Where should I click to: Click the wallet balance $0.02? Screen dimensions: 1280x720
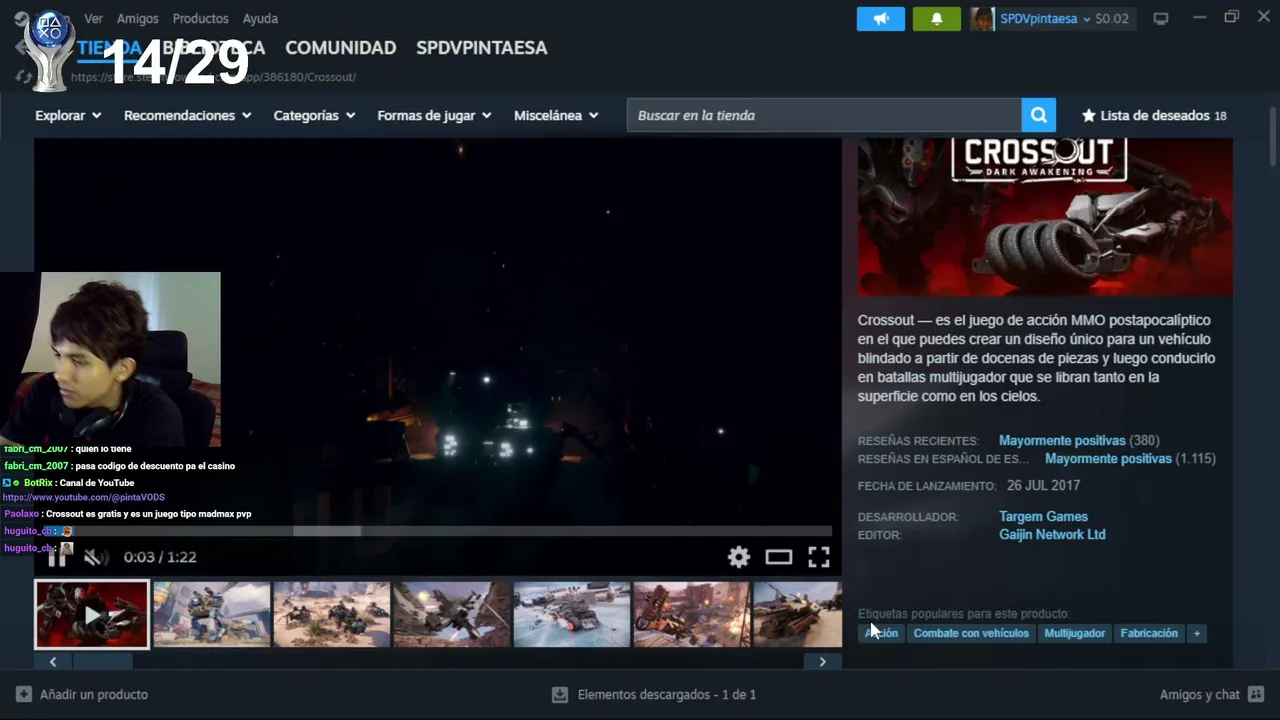1112,19
